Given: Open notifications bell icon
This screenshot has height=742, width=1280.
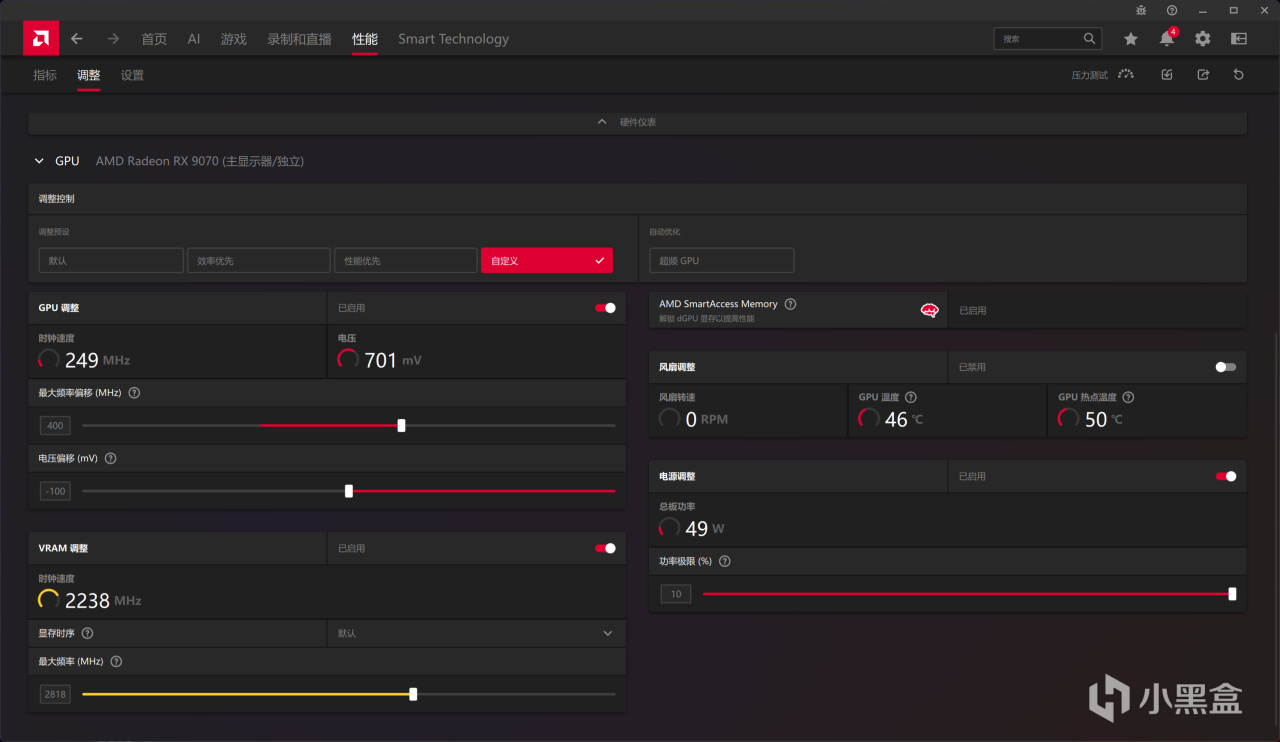Looking at the screenshot, I should [1167, 39].
